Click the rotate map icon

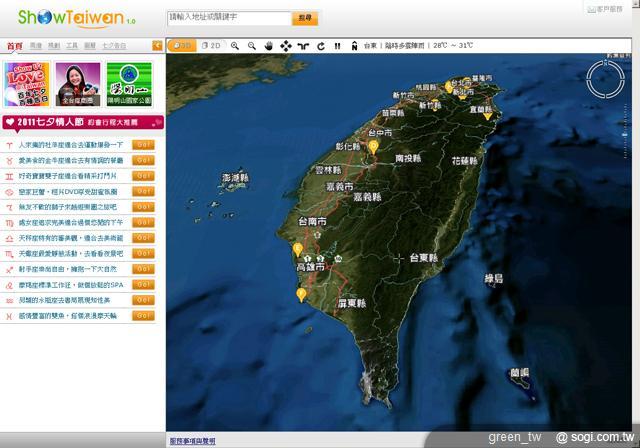pos(320,46)
